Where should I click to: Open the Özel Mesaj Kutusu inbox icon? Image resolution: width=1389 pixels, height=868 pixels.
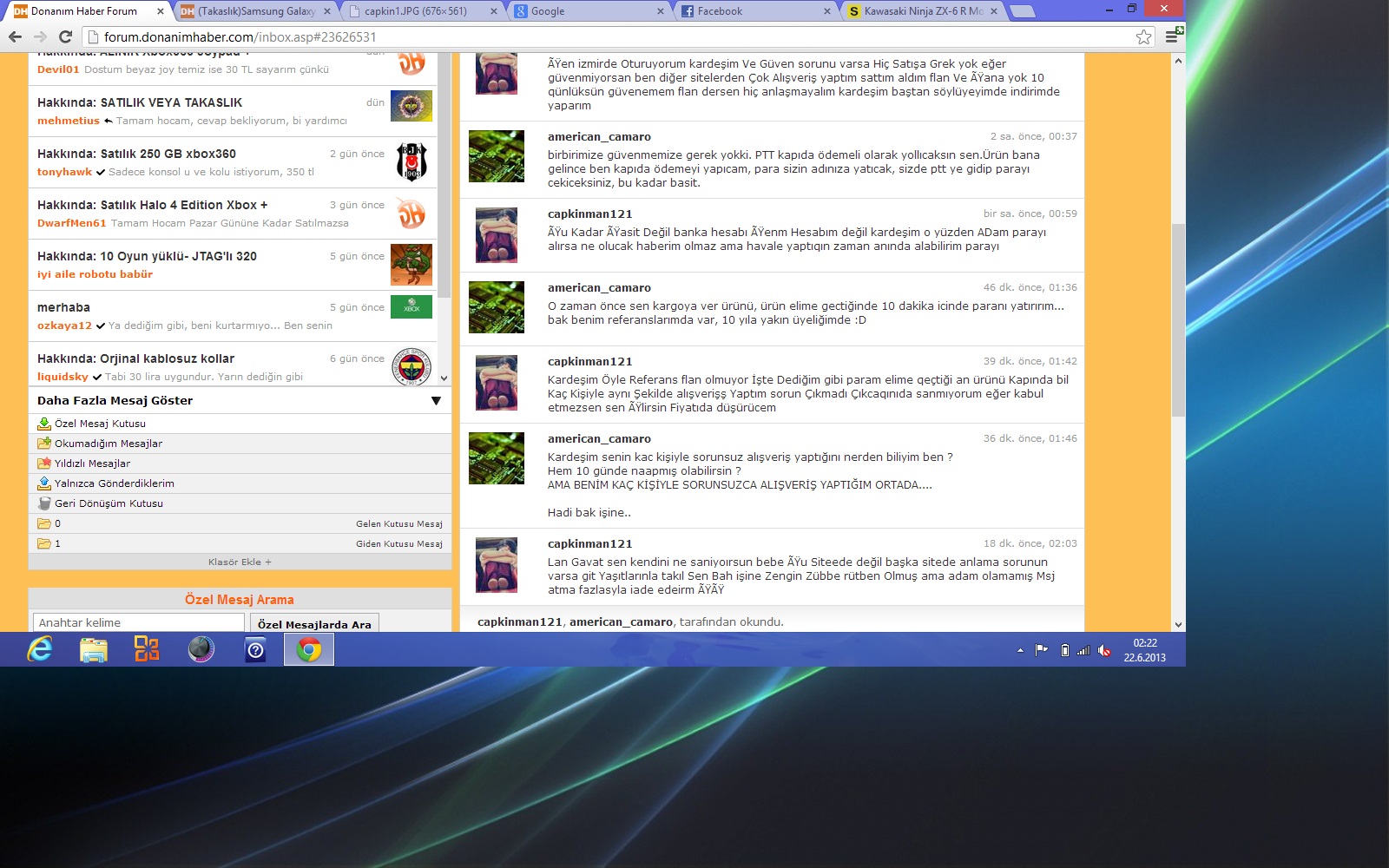(44, 424)
